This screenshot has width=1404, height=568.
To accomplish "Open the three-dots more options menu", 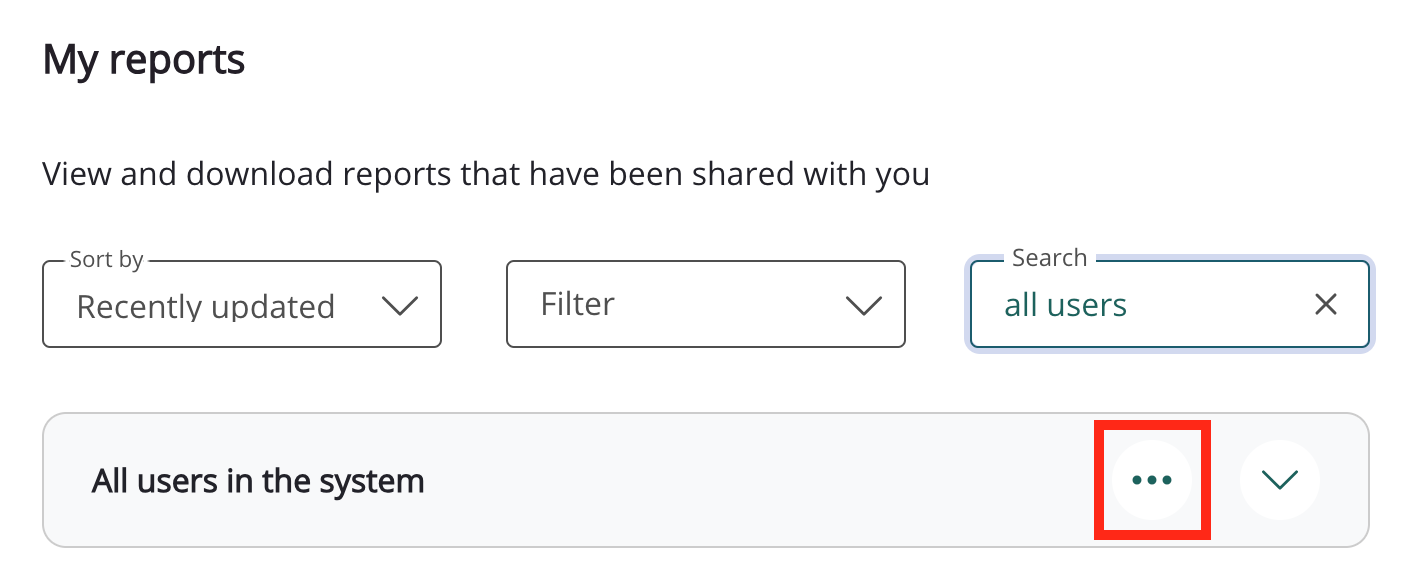I will (x=1152, y=480).
